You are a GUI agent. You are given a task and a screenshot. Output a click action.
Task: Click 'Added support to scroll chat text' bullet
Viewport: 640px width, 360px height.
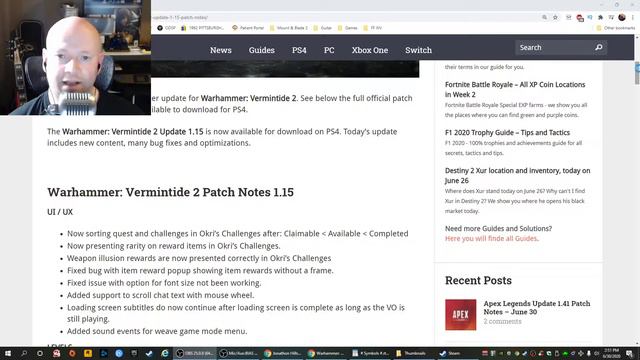160,295
